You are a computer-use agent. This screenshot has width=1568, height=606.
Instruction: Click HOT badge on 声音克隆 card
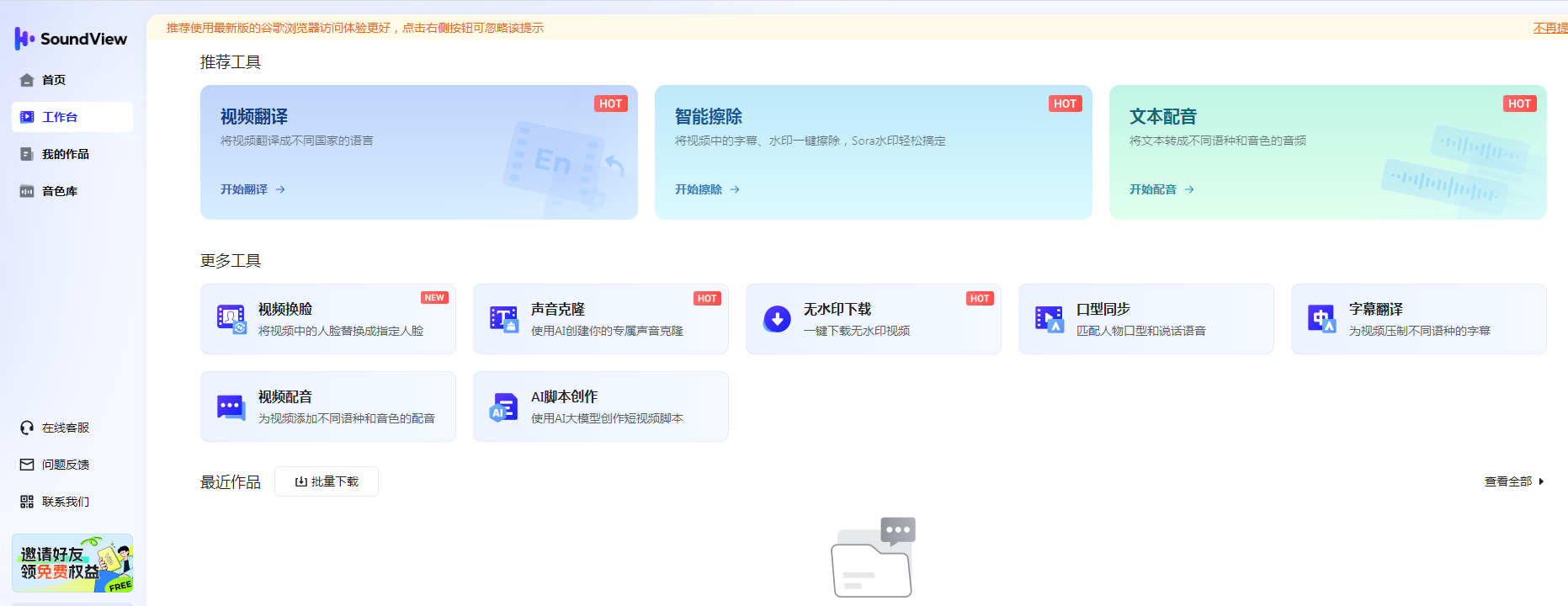click(x=707, y=299)
